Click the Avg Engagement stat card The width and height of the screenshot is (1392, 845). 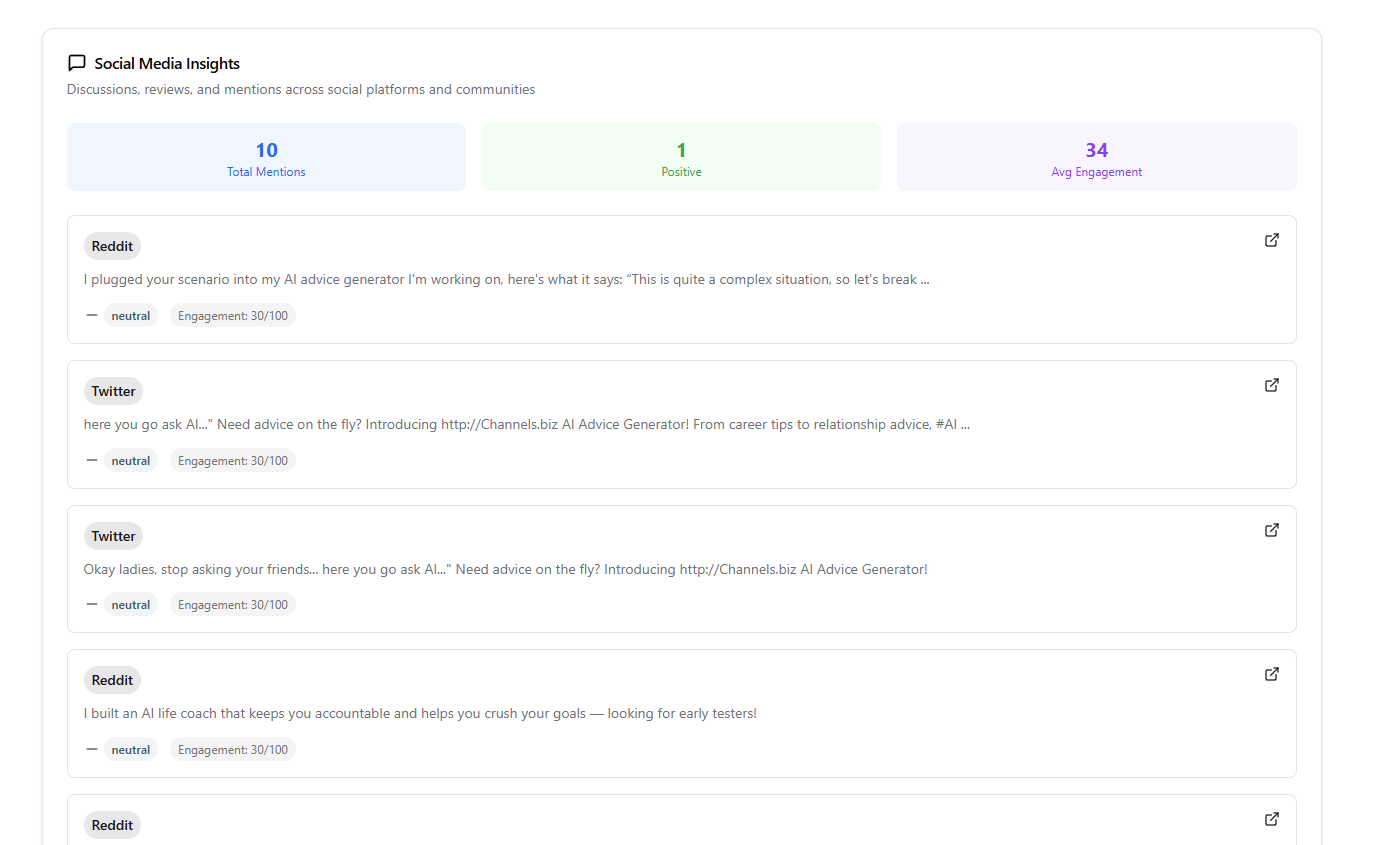click(1097, 157)
